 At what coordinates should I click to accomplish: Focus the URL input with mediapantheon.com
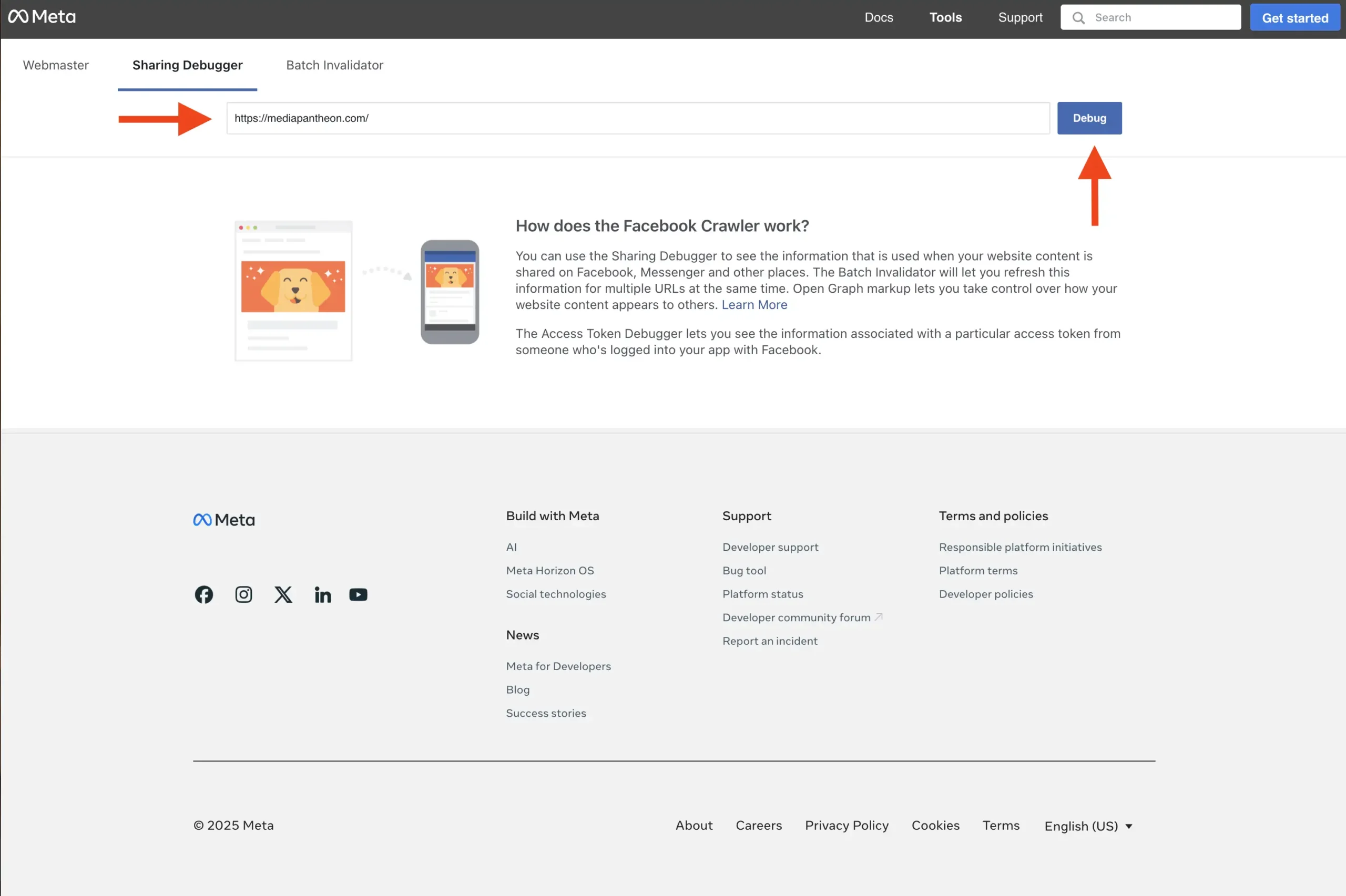(638, 118)
